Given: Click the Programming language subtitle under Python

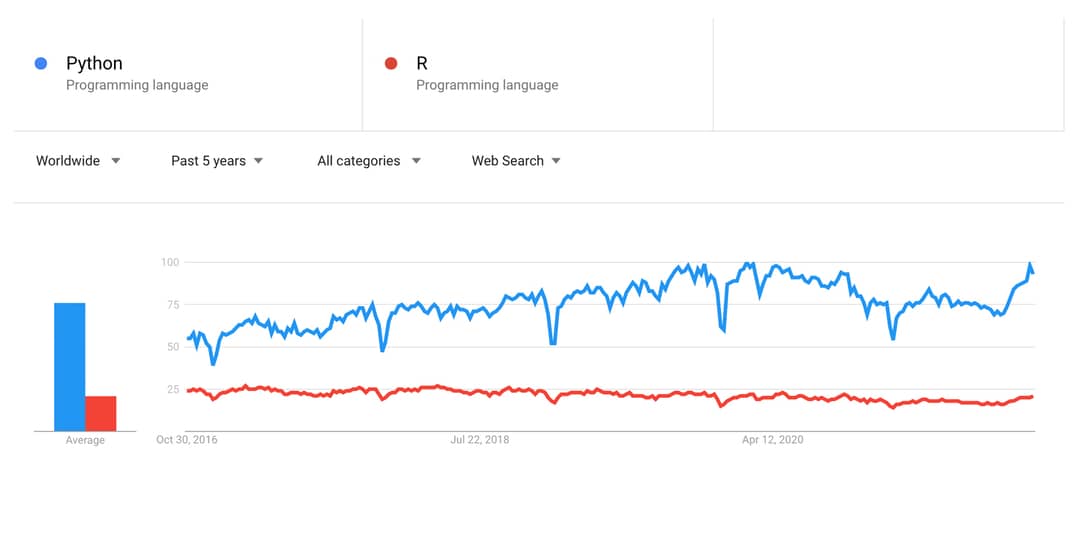Looking at the screenshot, I should 137,85.
